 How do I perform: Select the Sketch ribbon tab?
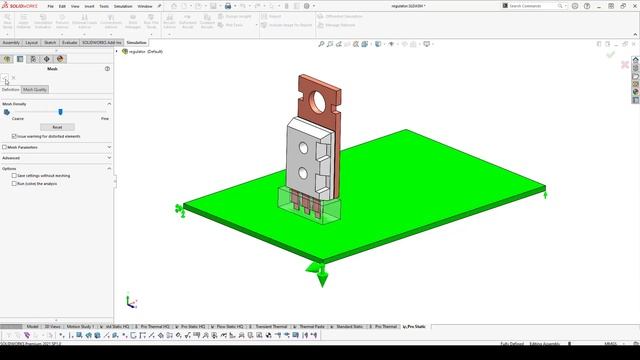50,42
